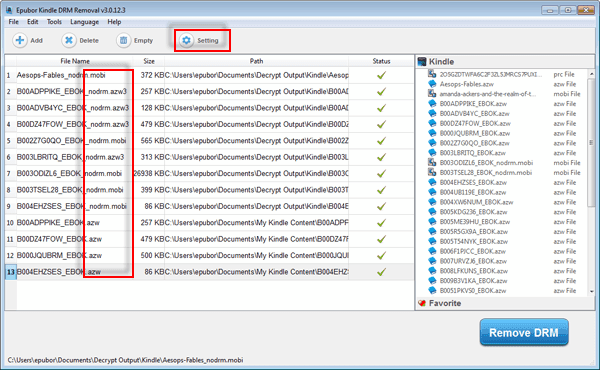This screenshot has width=600, height=370.
Task: Open the Edit menu
Action: coord(33,22)
